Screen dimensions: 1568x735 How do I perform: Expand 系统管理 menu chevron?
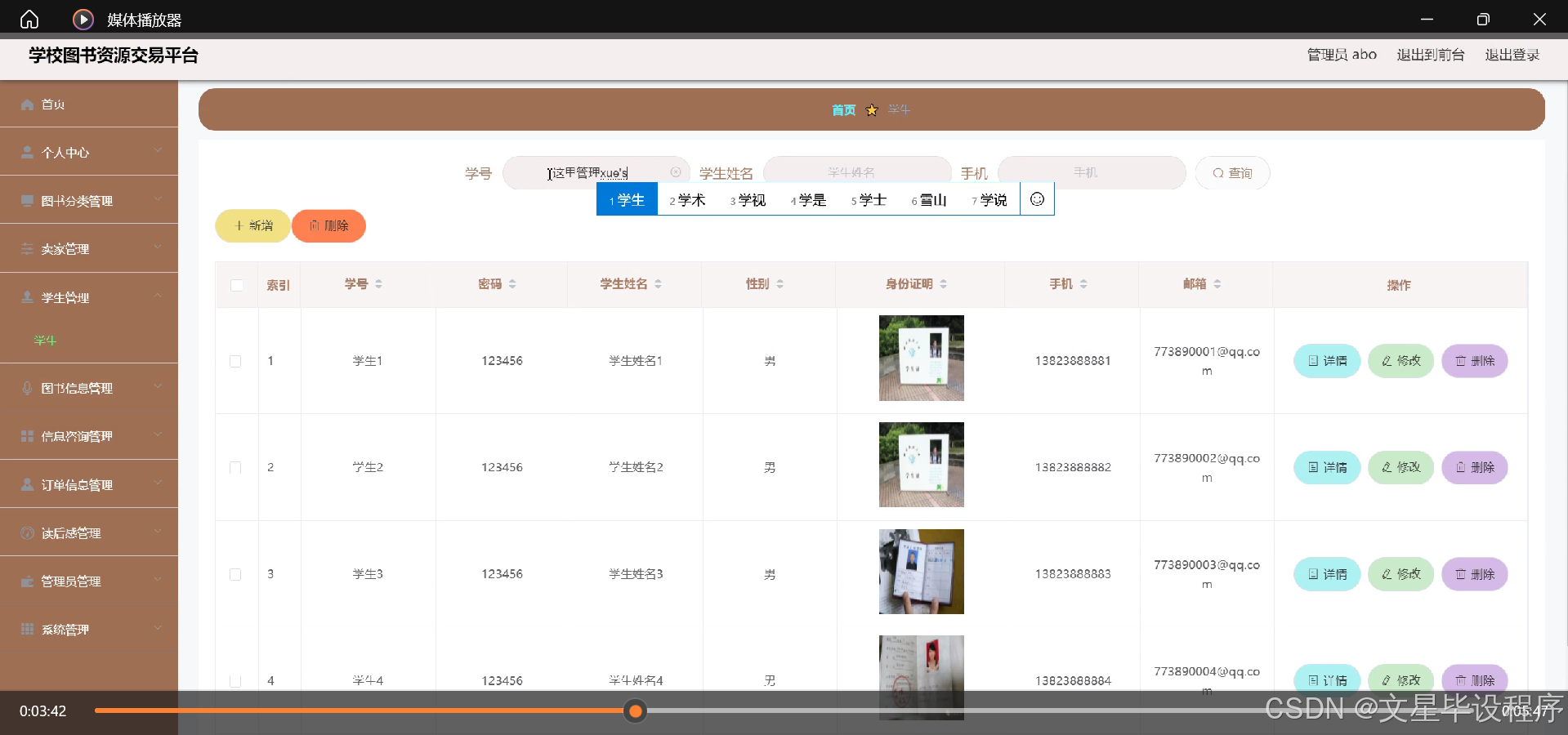158,628
